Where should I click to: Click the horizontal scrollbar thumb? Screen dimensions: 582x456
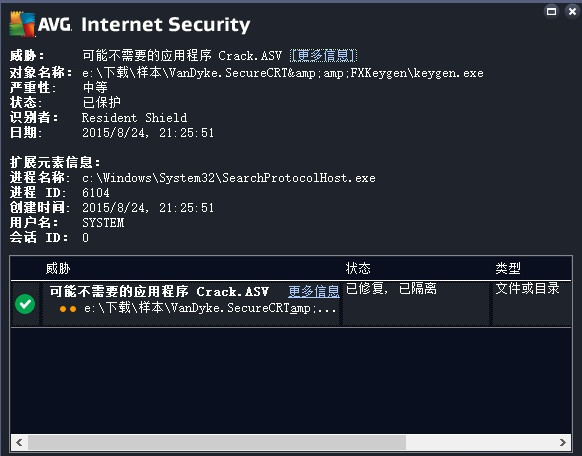[x=217, y=442]
